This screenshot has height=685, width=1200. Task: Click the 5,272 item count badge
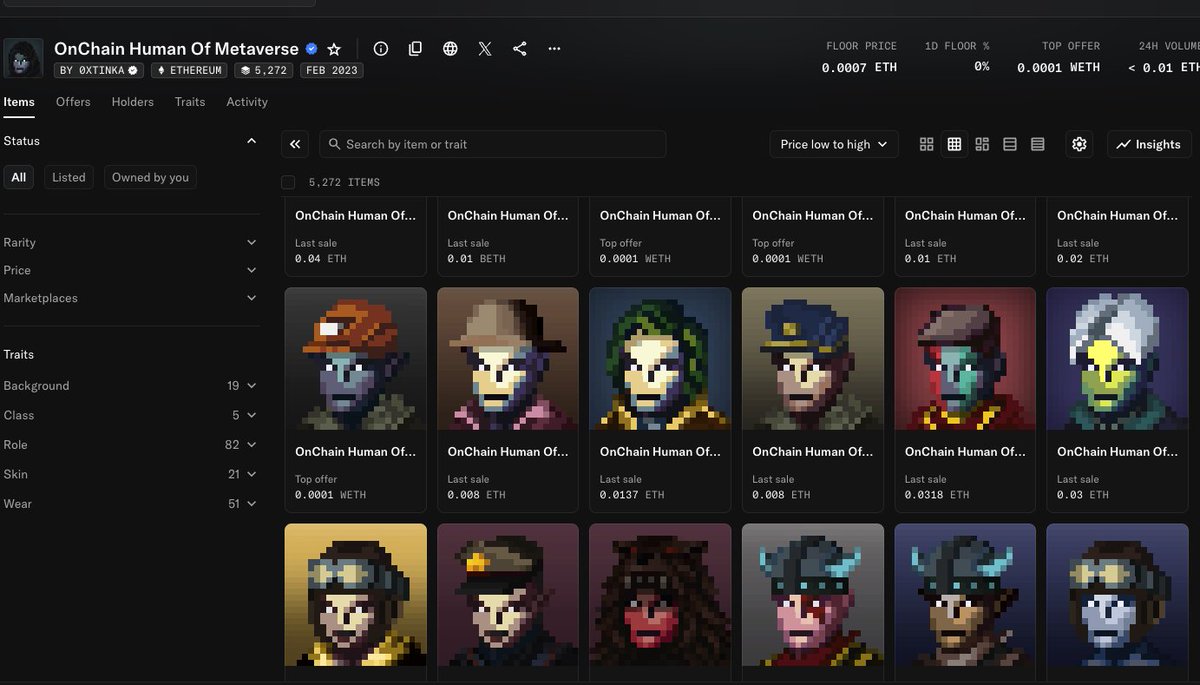pyautogui.click(x=263, y=71)
